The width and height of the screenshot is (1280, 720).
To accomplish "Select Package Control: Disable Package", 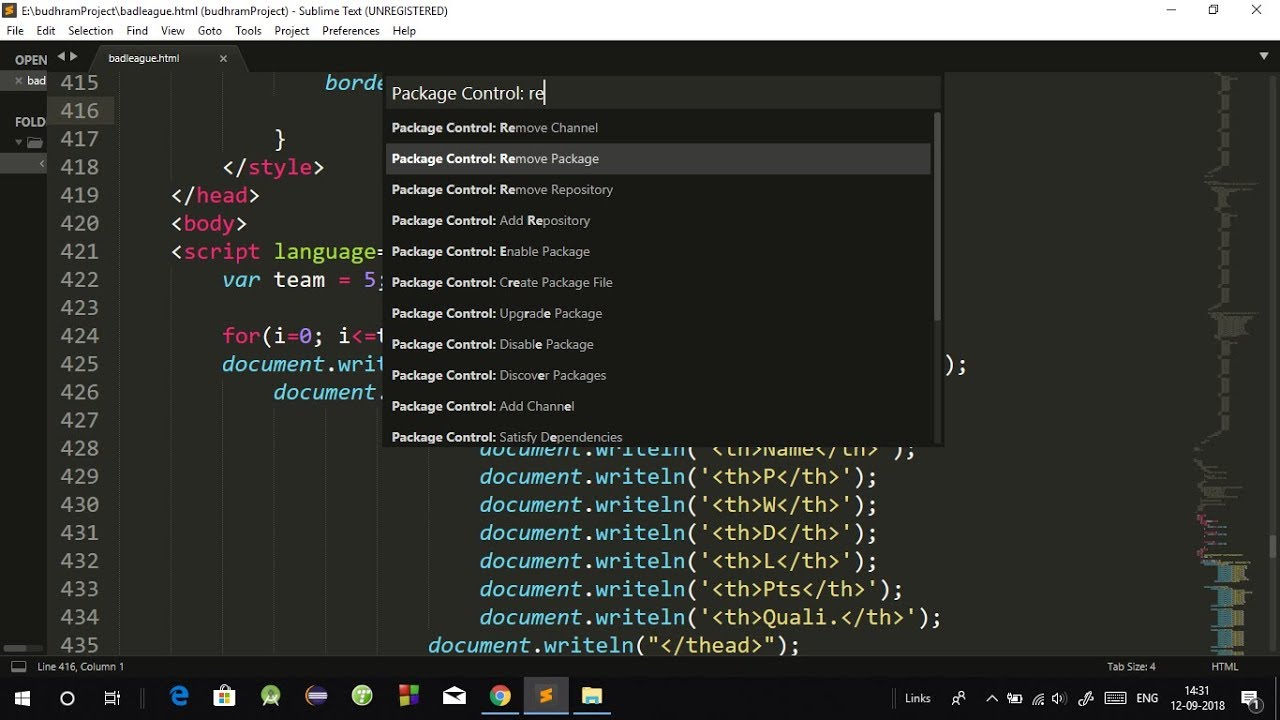I will coord(658,345).
